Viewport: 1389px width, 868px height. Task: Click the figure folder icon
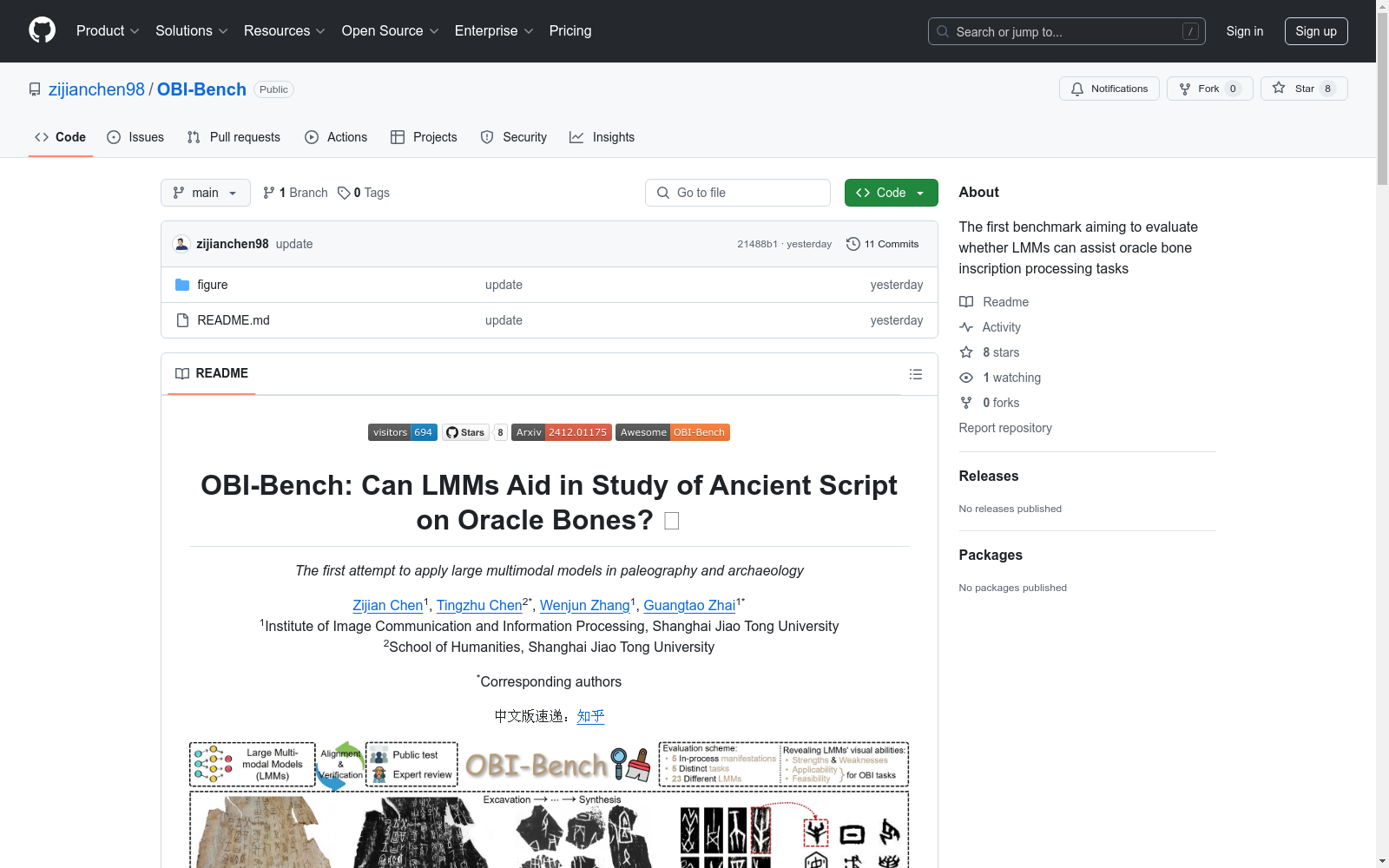(x=182, y=285)
